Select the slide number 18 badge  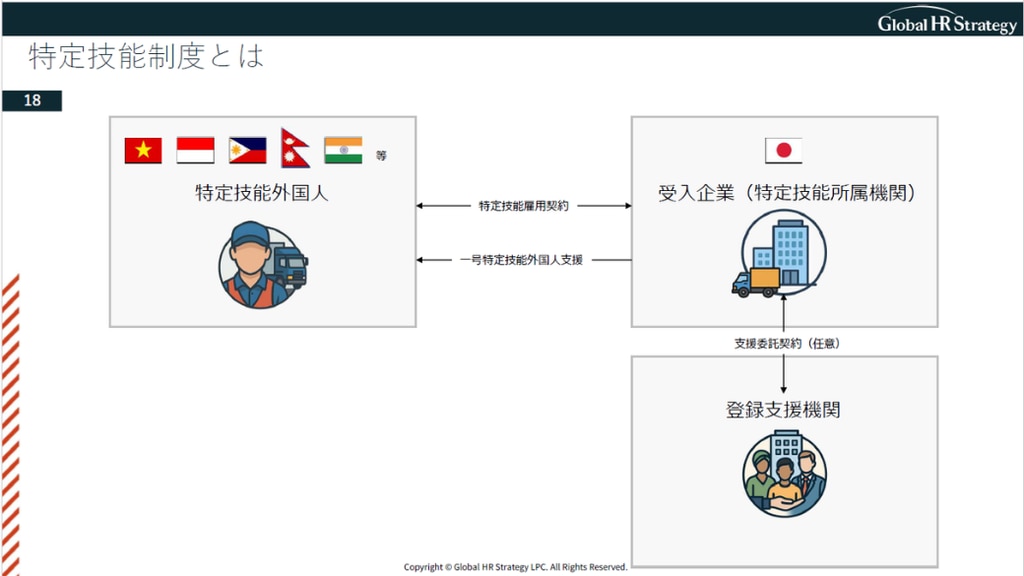tap(32, 101)
